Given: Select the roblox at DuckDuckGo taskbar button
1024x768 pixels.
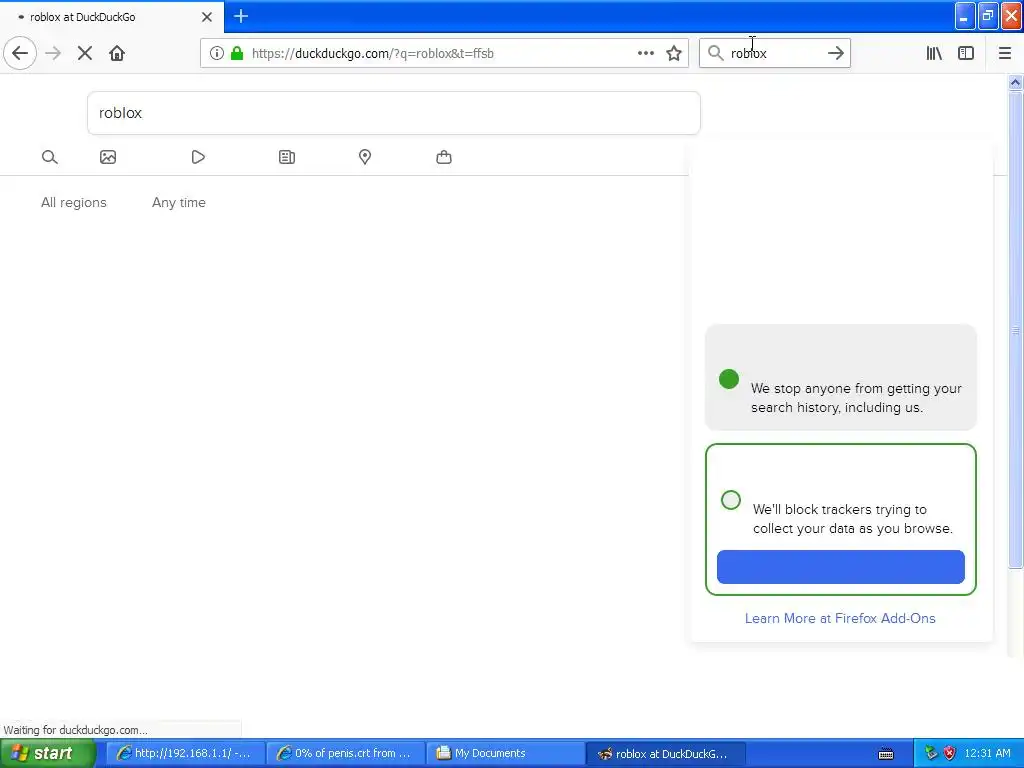Looking at the screenshot, I should click(665, 753).
